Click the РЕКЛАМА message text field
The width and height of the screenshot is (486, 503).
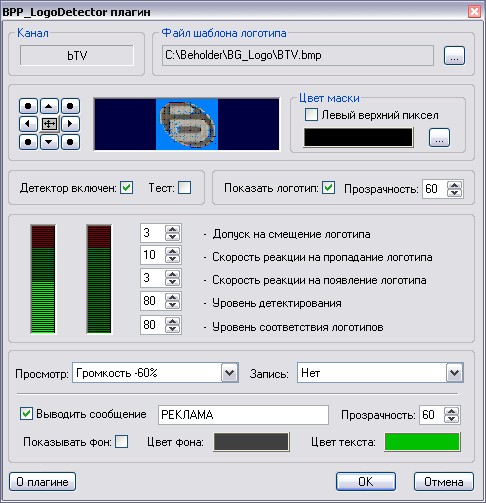pyautogui.click(x=243, y=415)
